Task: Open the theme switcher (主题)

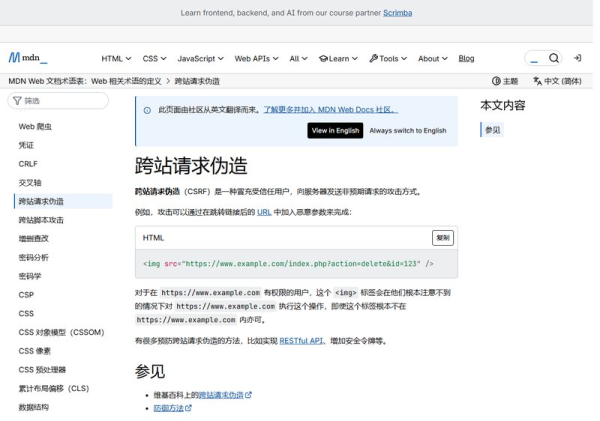Action: coord(505,81)
